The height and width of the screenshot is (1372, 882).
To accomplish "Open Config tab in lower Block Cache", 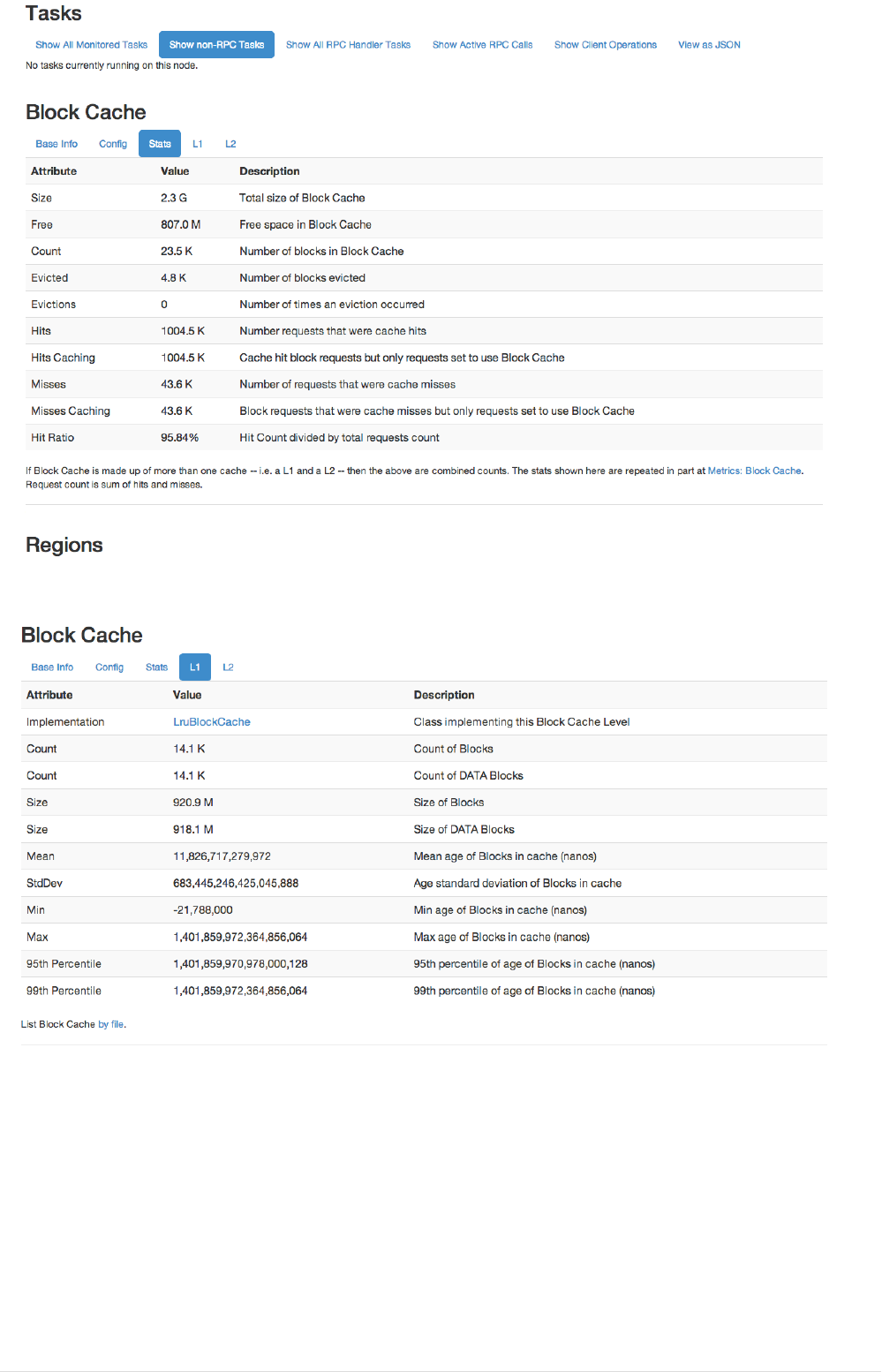I will [x=109, y=667].
